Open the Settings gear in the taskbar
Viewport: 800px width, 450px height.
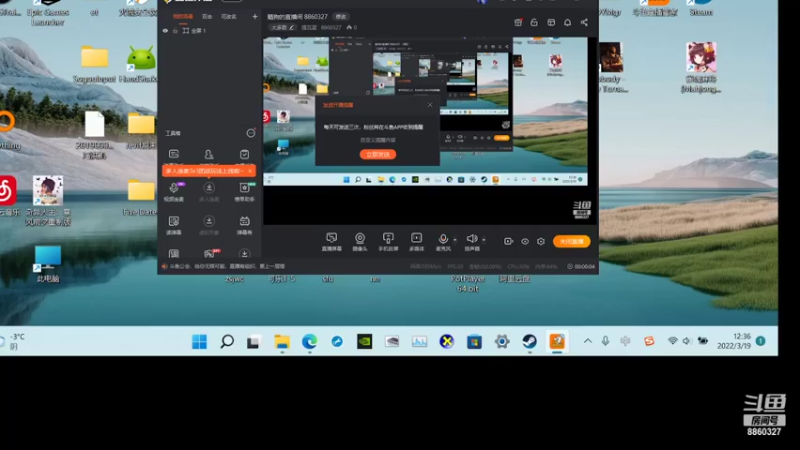(x=502, y=341)
